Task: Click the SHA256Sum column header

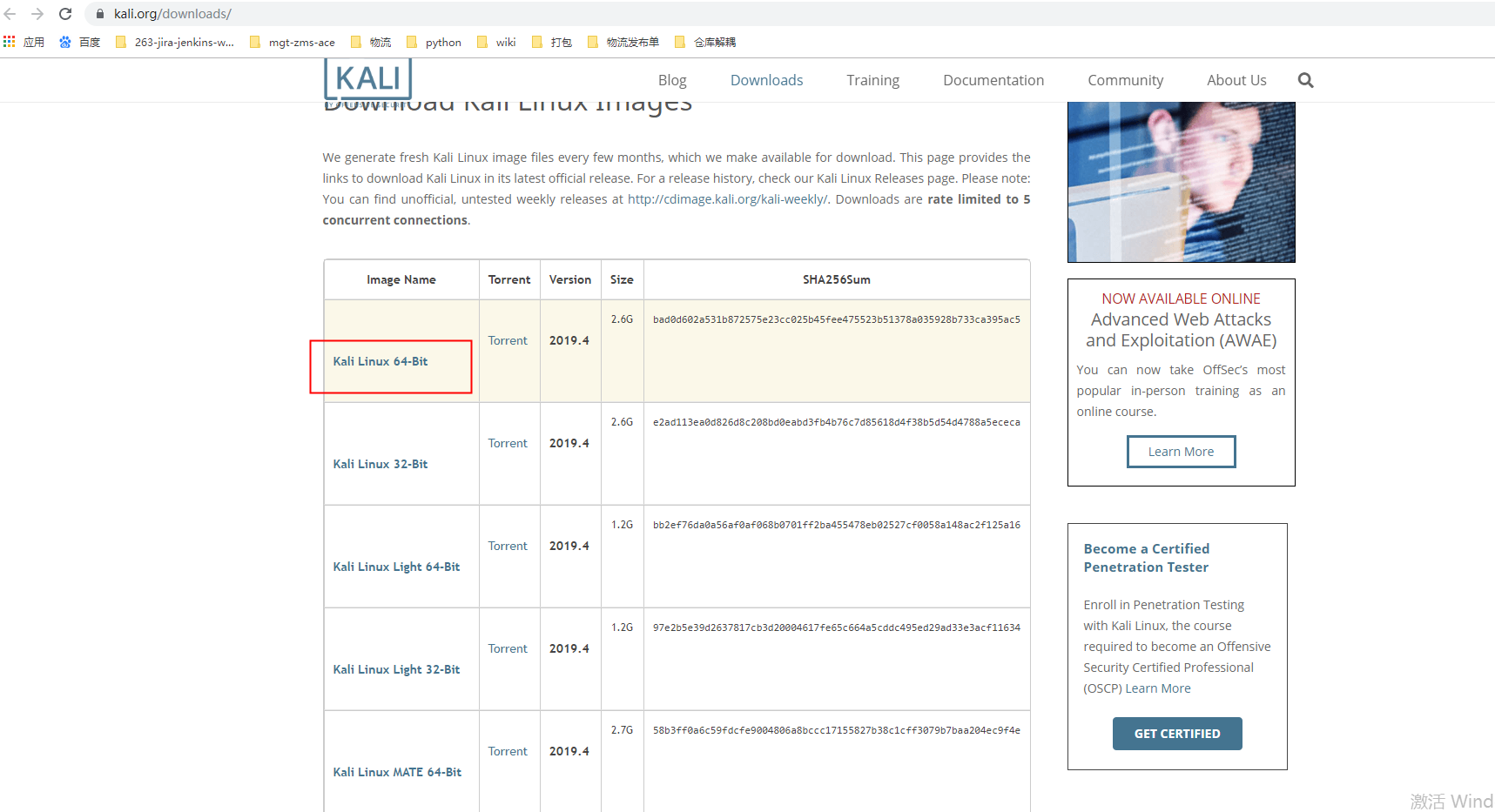Action: pyautogui.click(x=837, y=279)
